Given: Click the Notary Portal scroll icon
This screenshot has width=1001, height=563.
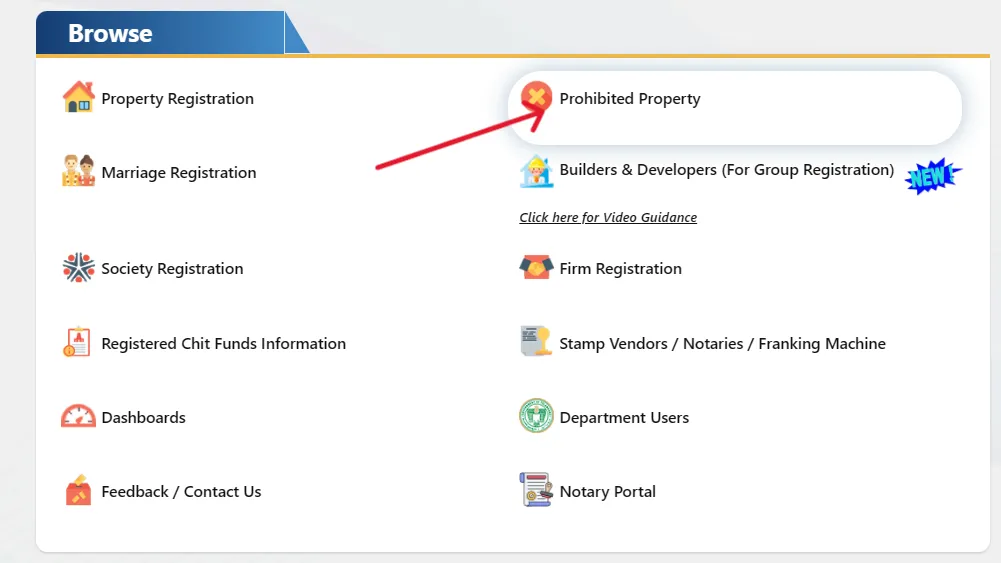Looking at the screenshot, I should pyautogui.click(x=536, y=490).
